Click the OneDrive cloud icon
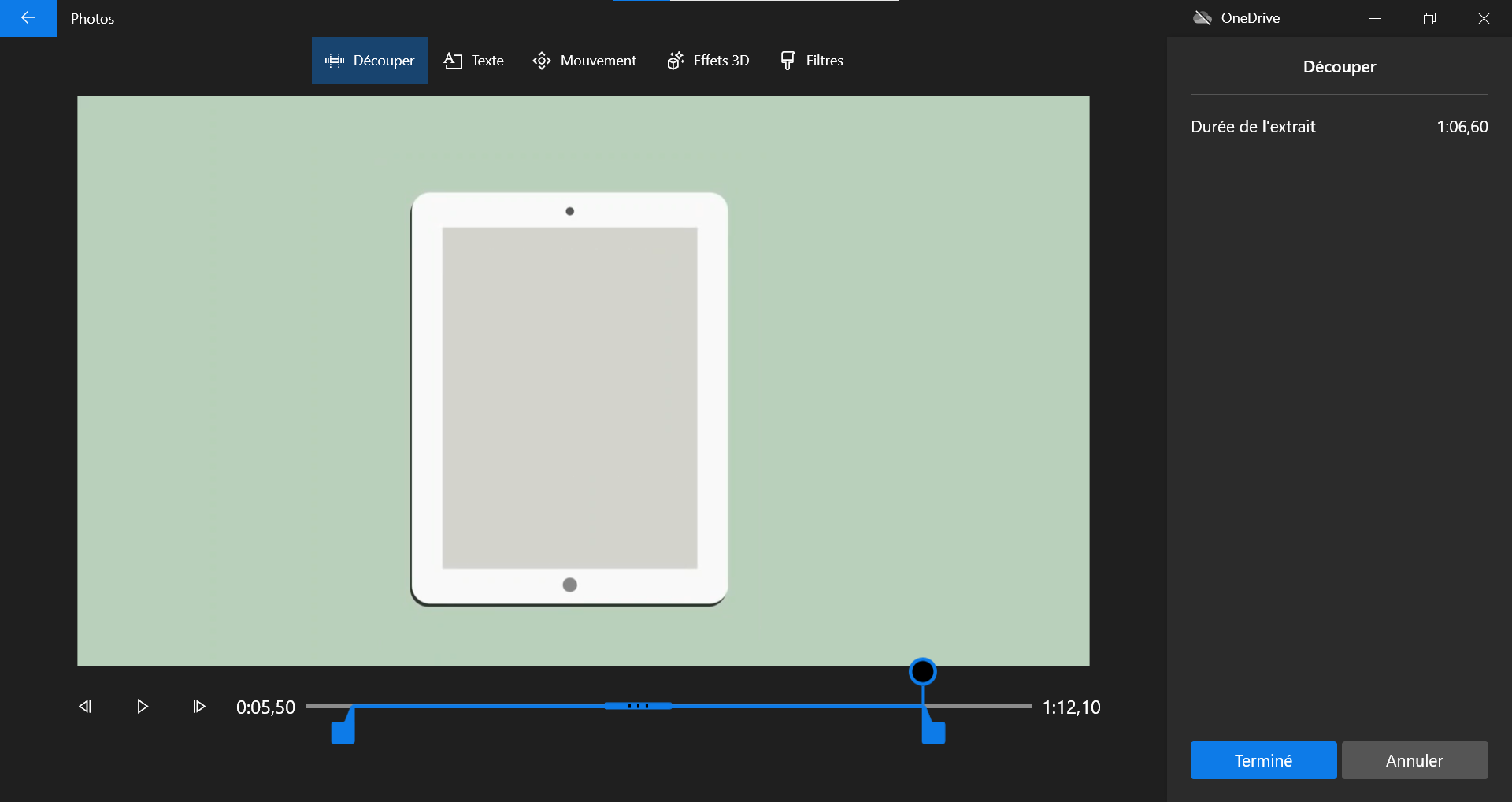Image resolution: width=1512 pixels, height=802 pixels. click(1203, 18)
